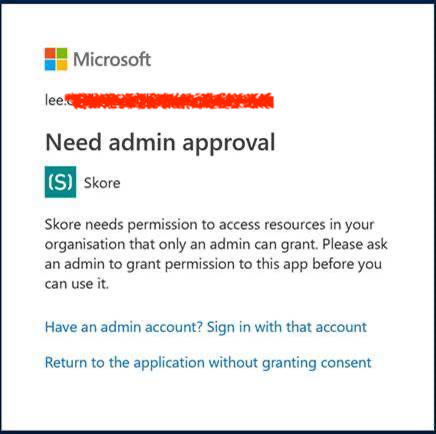This screenshot has height=434, width=436.
Task: Click the green square in Microsoft logo
Action: pos(62,53)
